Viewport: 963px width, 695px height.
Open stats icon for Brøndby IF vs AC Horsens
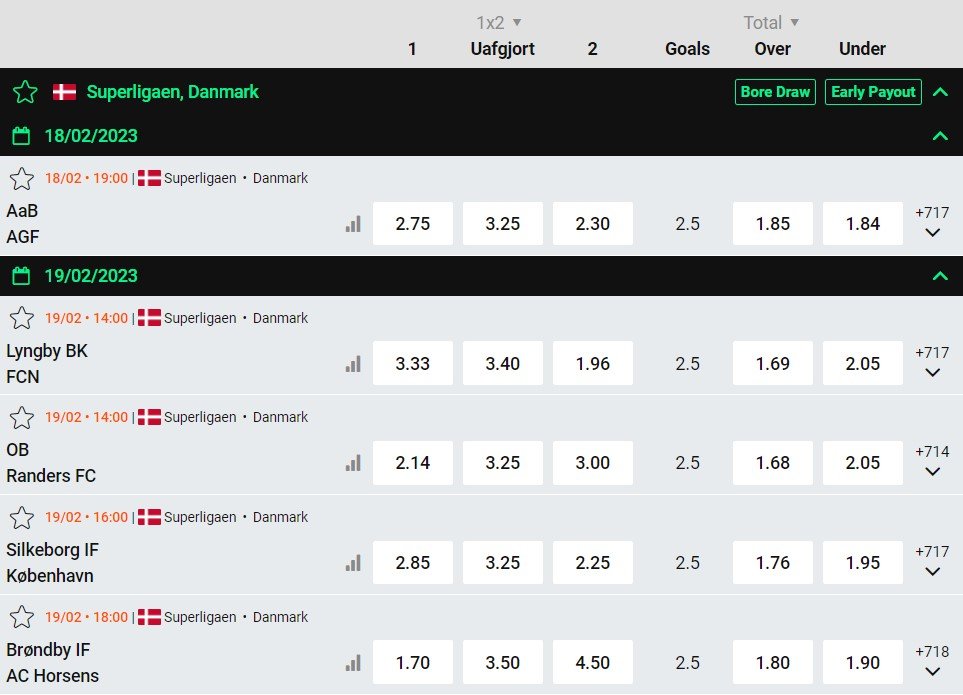(353, 662)
